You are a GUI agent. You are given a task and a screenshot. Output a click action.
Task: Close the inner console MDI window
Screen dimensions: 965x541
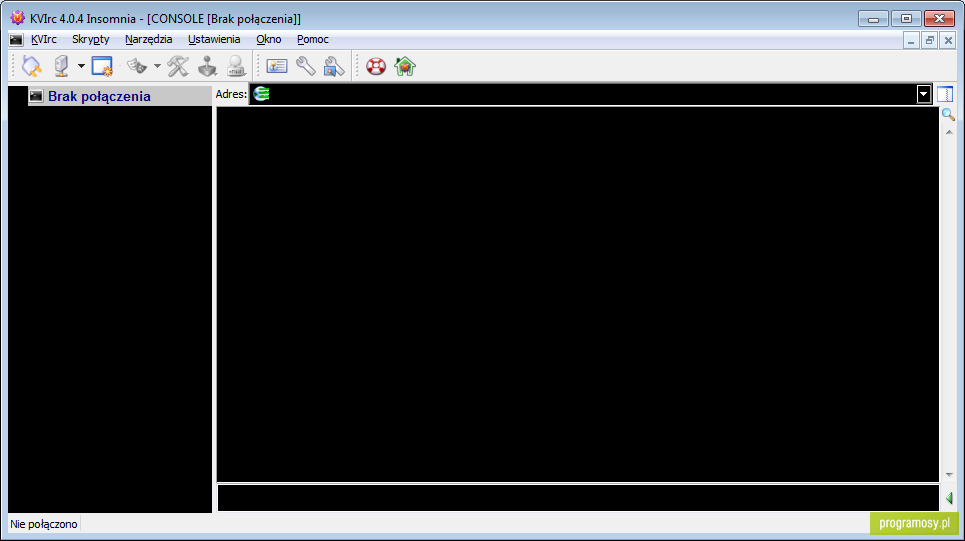tap(948, 41)
